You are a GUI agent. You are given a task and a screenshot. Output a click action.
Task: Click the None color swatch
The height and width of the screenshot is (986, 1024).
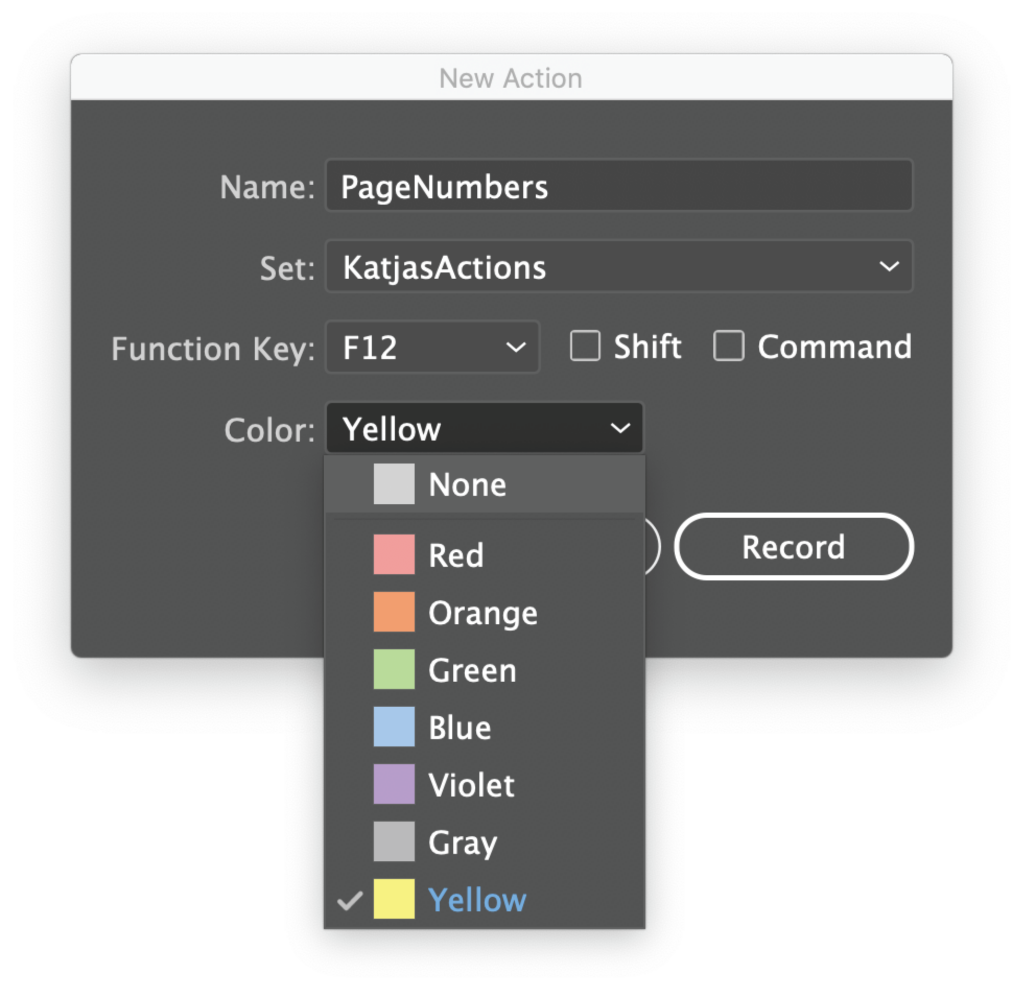click(392, 484)
